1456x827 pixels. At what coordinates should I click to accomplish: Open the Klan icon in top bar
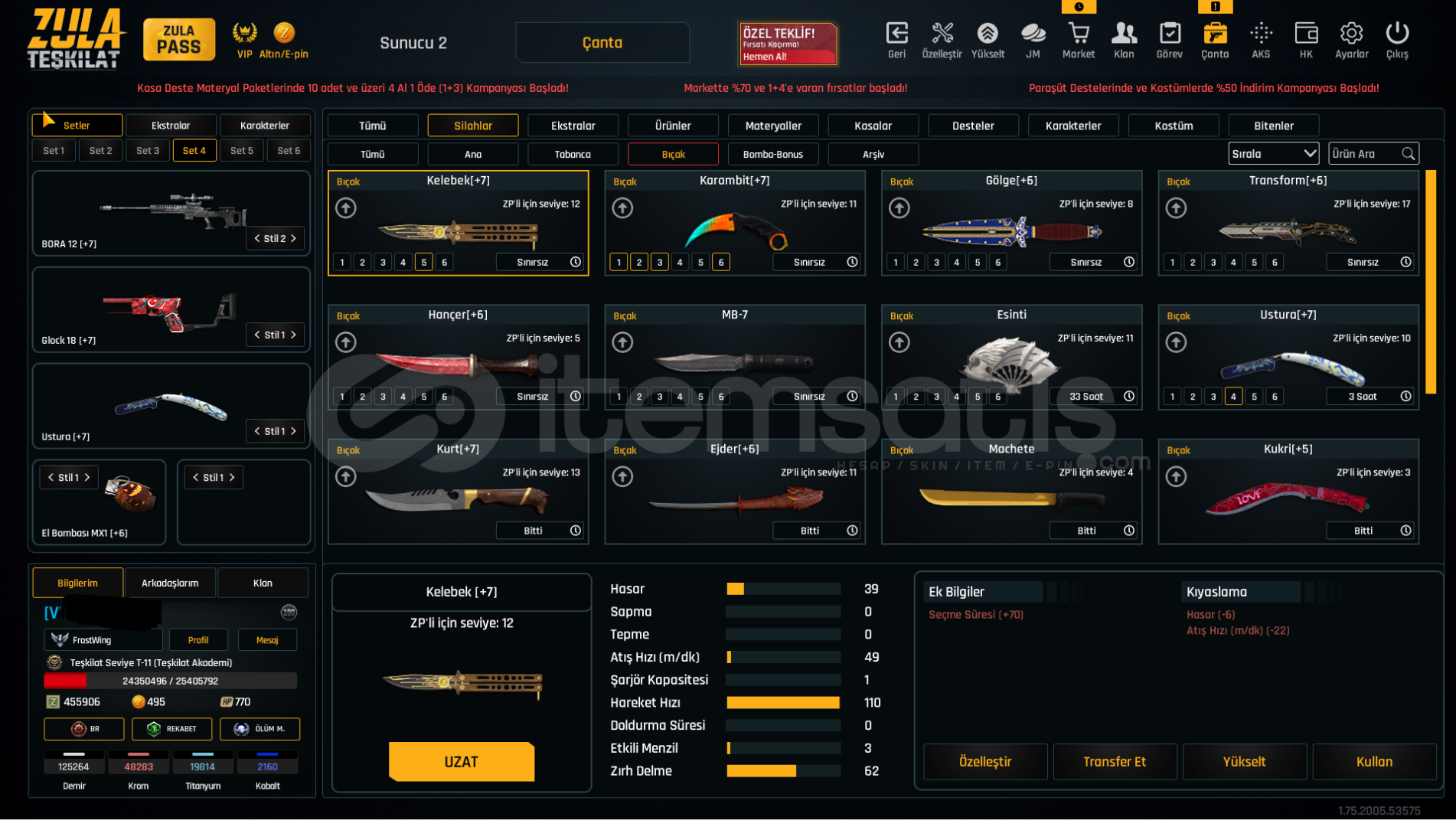pos(1124,33)
